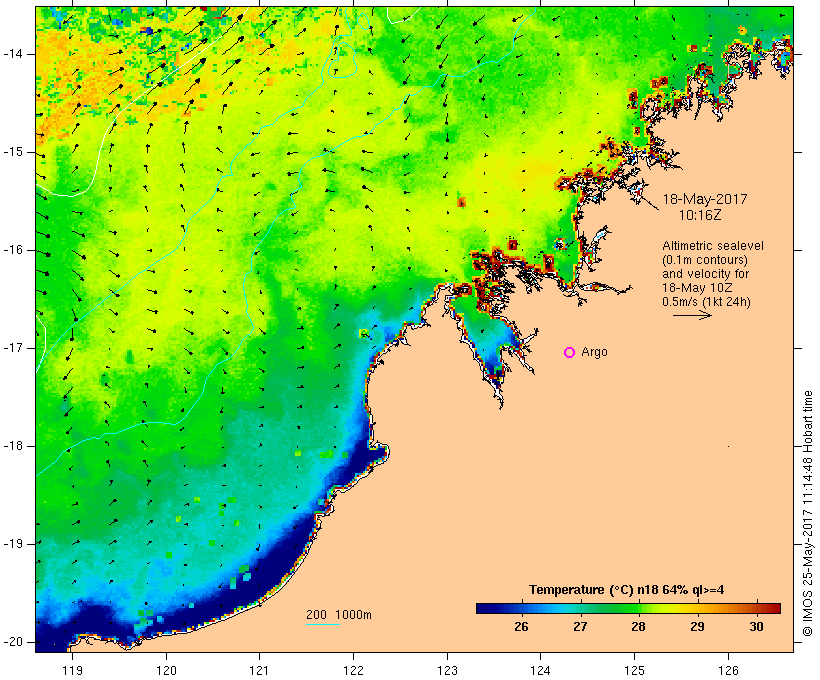Viewport: 820px width, 680px height.
Task: Click the cyan bathymetry legend line sample
Action: tap(323, 624)
